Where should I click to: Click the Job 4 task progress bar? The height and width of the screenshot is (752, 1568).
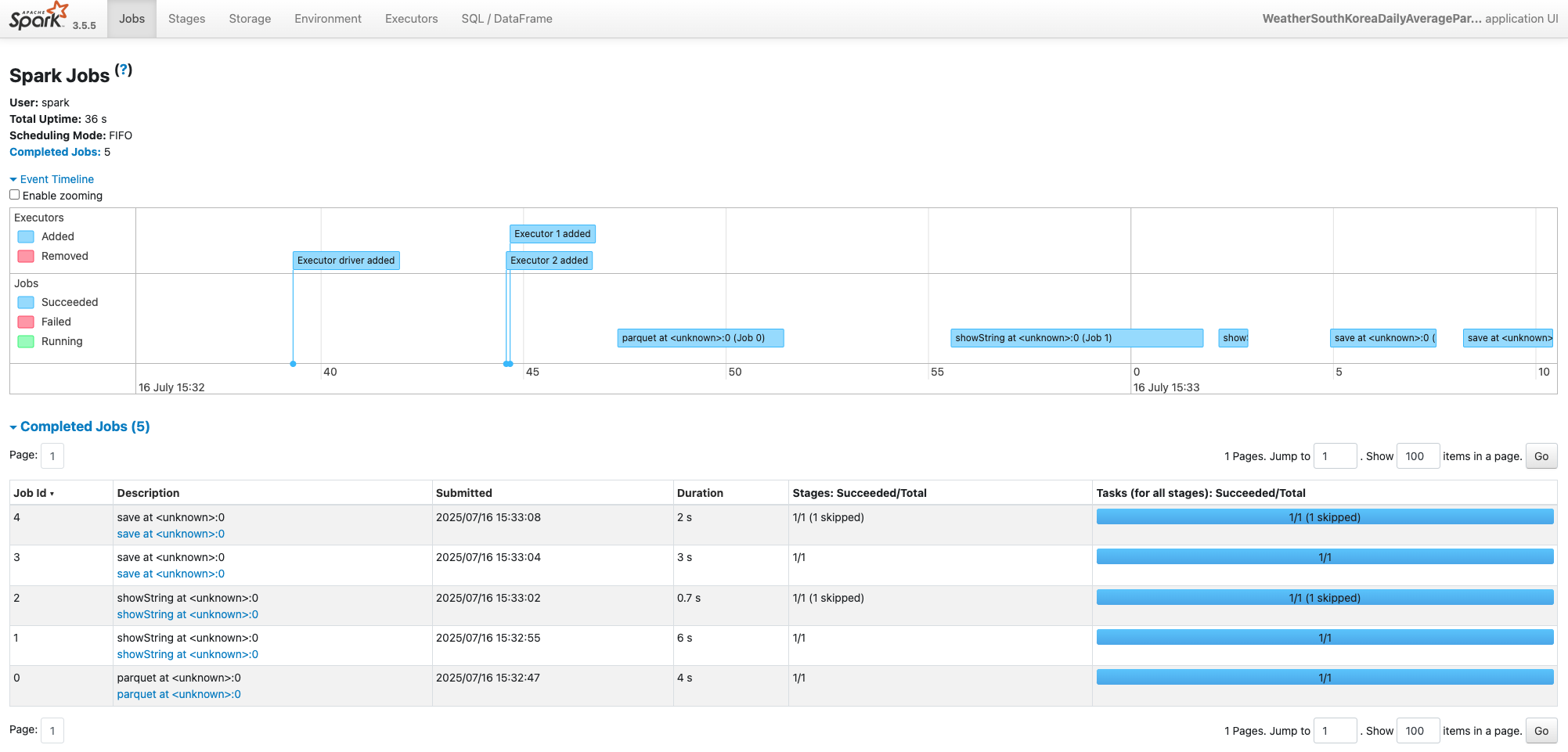point(1325,517)
